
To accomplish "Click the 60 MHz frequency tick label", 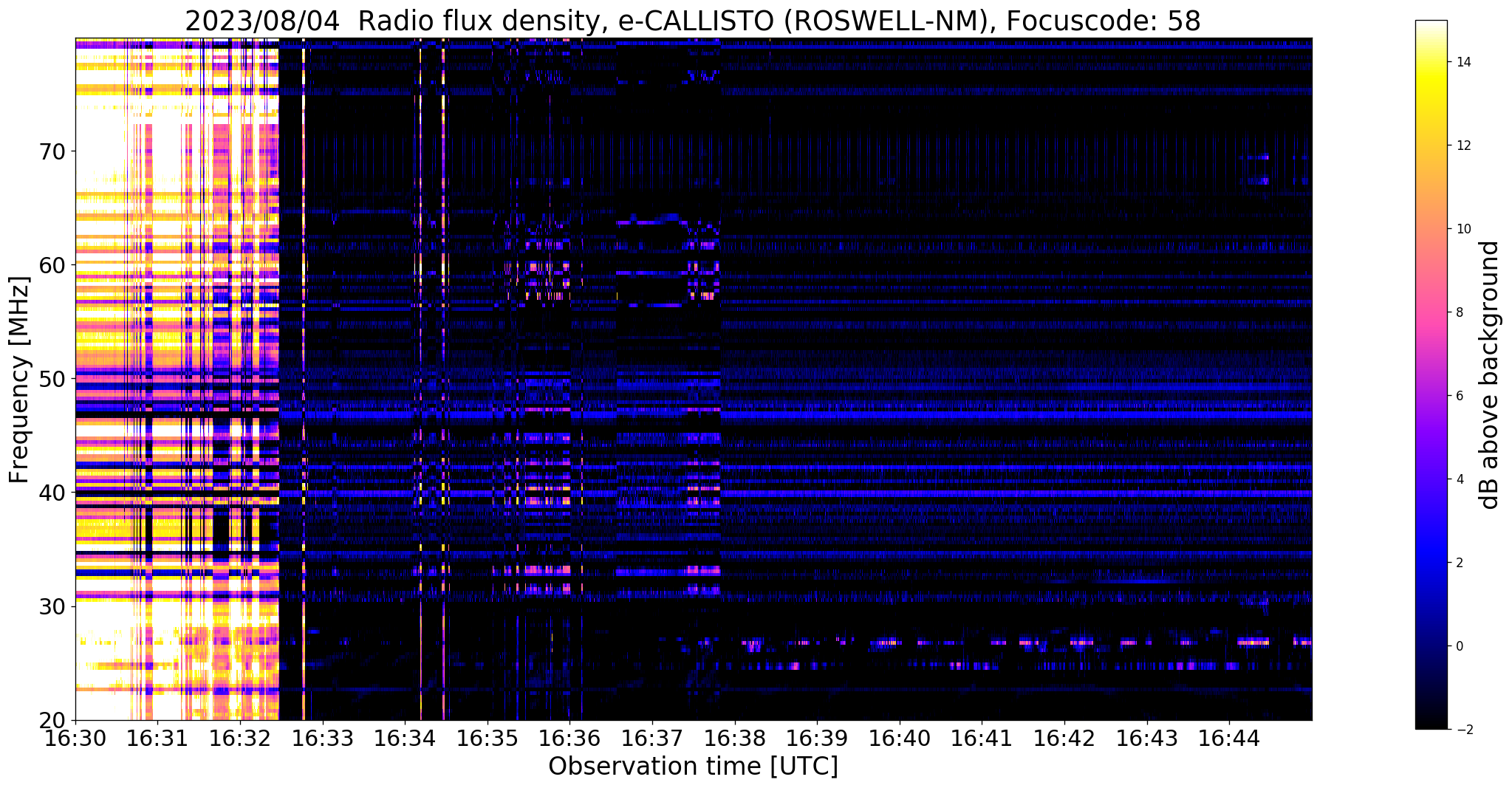I will (x=52, y=265).
